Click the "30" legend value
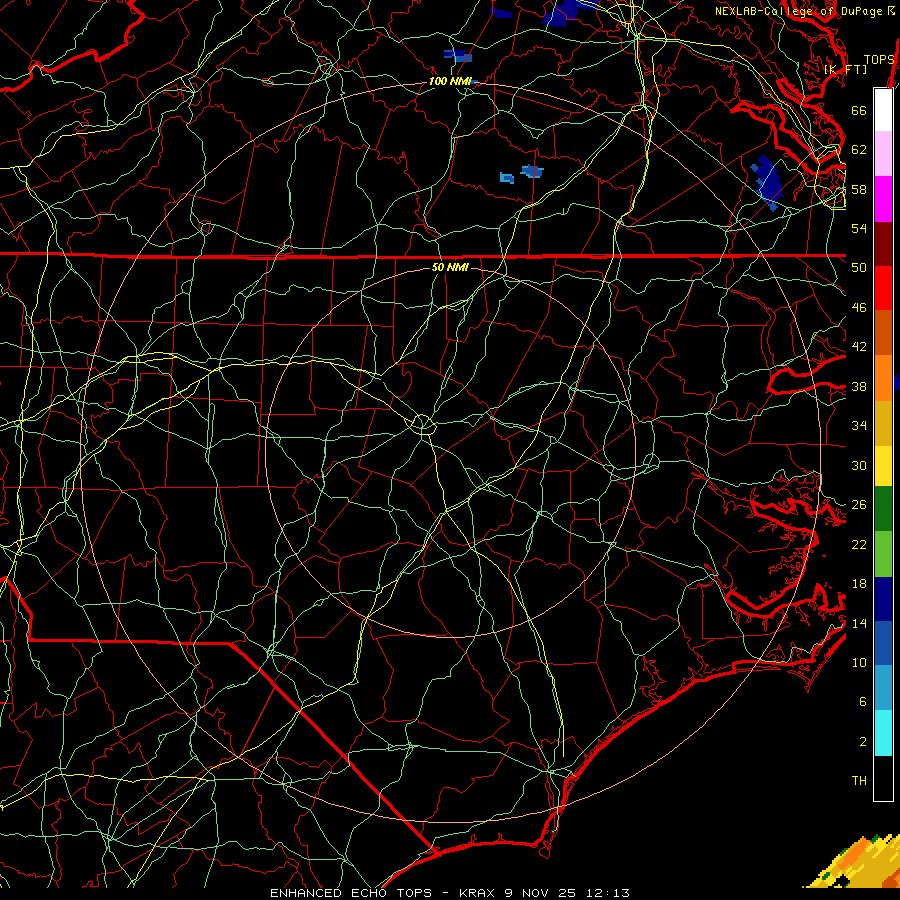900x900 pixels. (x=859, y=465)
